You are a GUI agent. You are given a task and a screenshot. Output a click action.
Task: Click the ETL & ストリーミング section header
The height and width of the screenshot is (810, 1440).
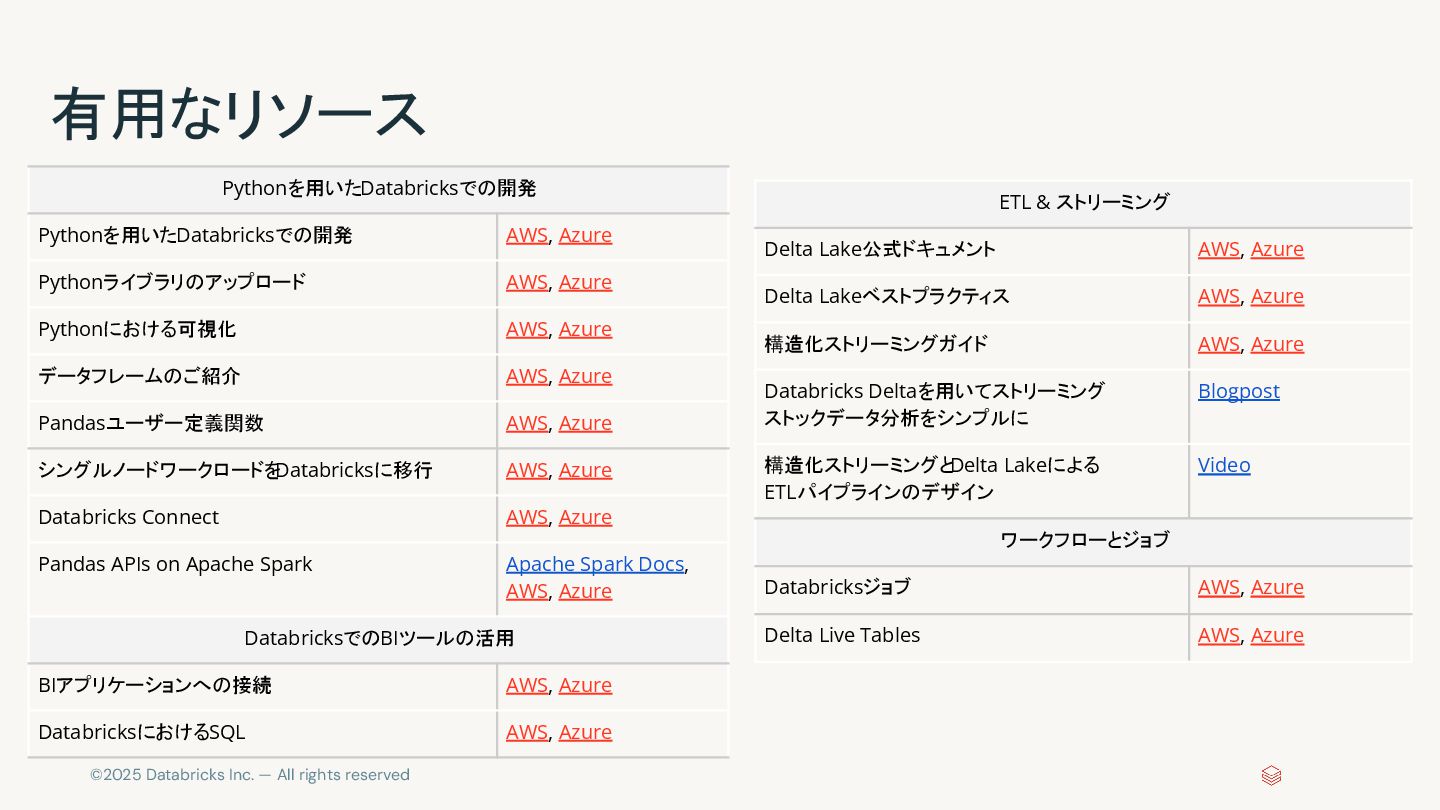pyautogui.click(x=1084, y=202)
